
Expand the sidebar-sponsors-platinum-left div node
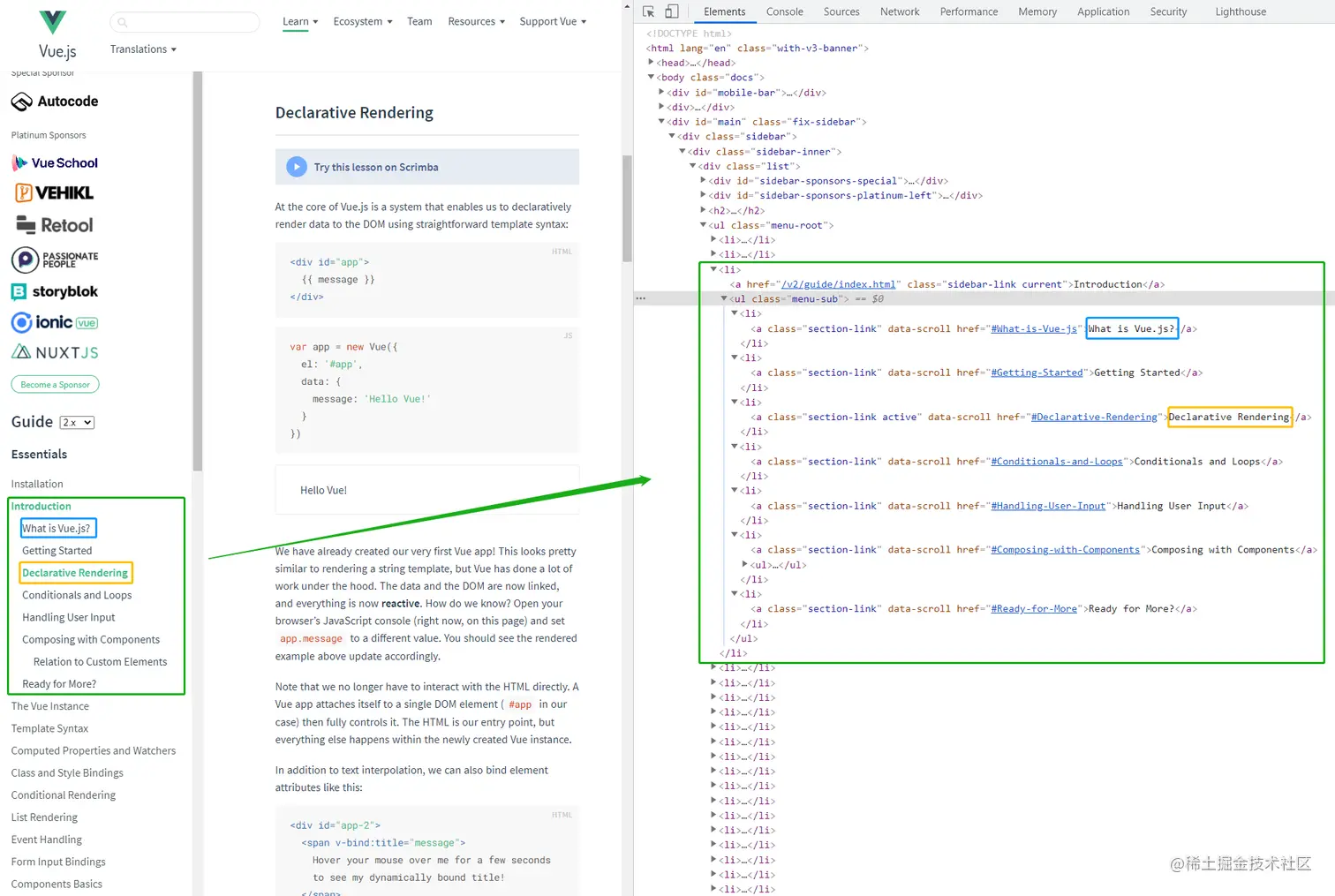coord(704,195)
